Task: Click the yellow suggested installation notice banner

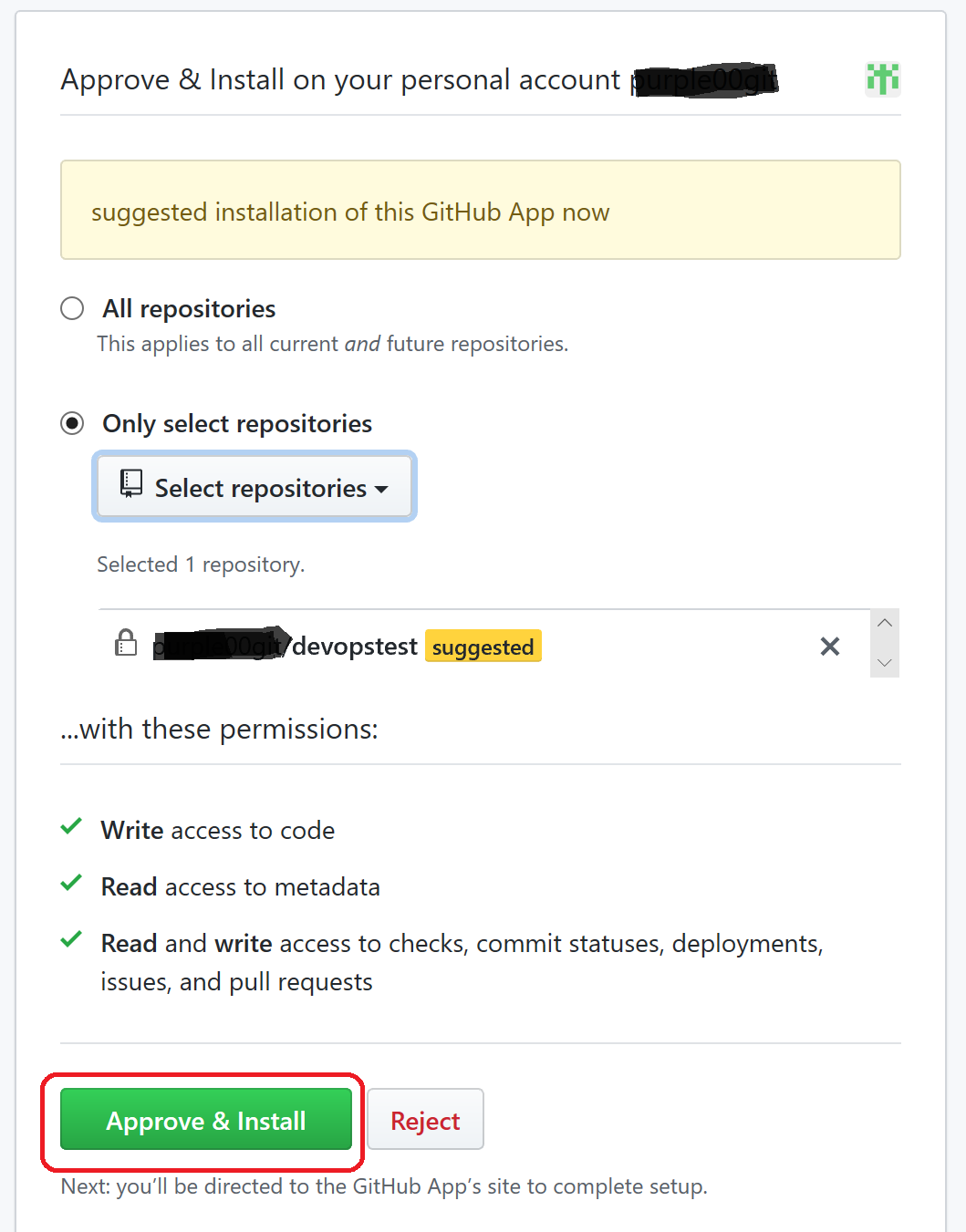Action: [480, 211]
